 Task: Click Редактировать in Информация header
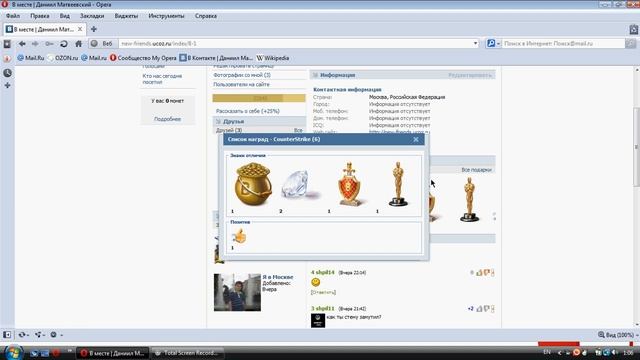[470, 76]
